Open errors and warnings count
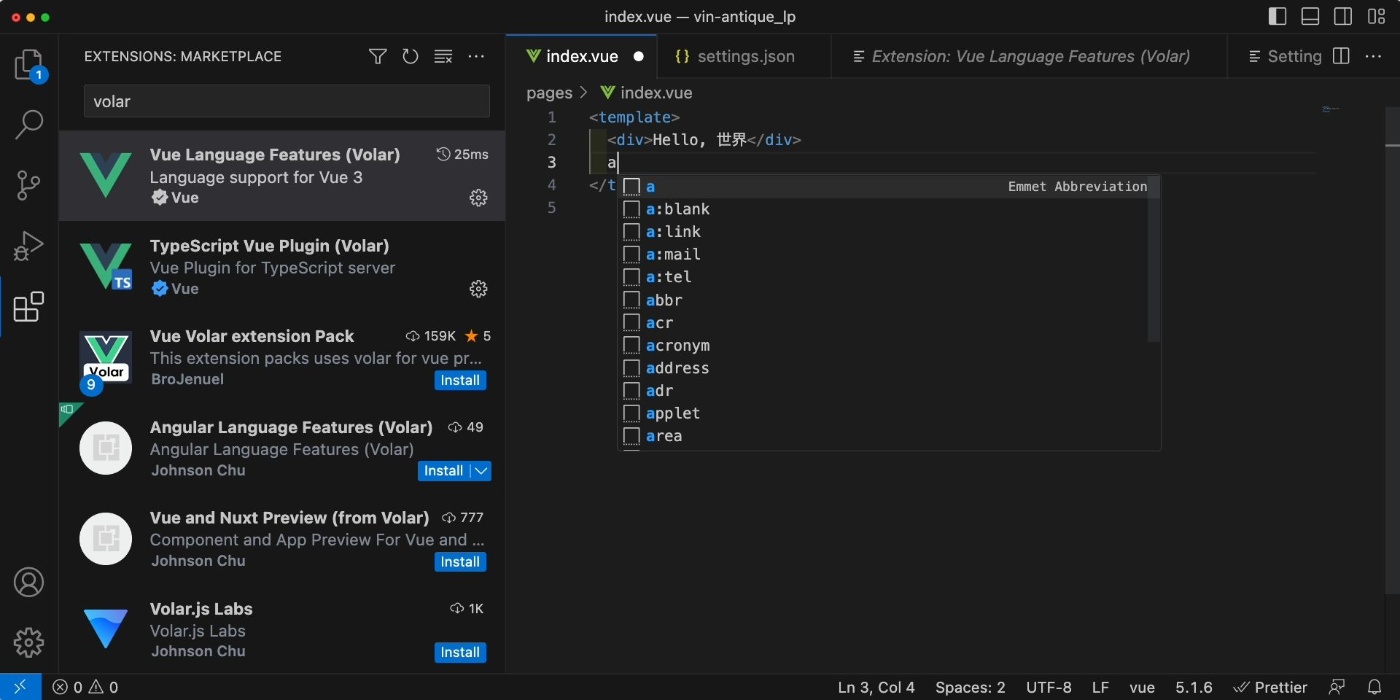The width and height of the screenshot is (1400, 700). pyautogui.click(x=85, y=687)
